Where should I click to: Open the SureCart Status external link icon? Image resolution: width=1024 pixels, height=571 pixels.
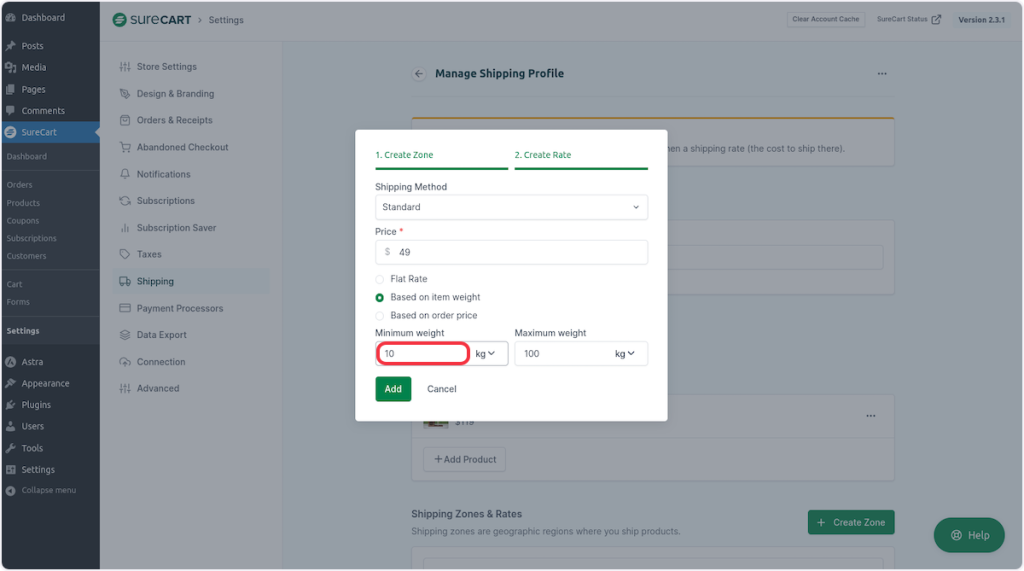coord(936,20)
